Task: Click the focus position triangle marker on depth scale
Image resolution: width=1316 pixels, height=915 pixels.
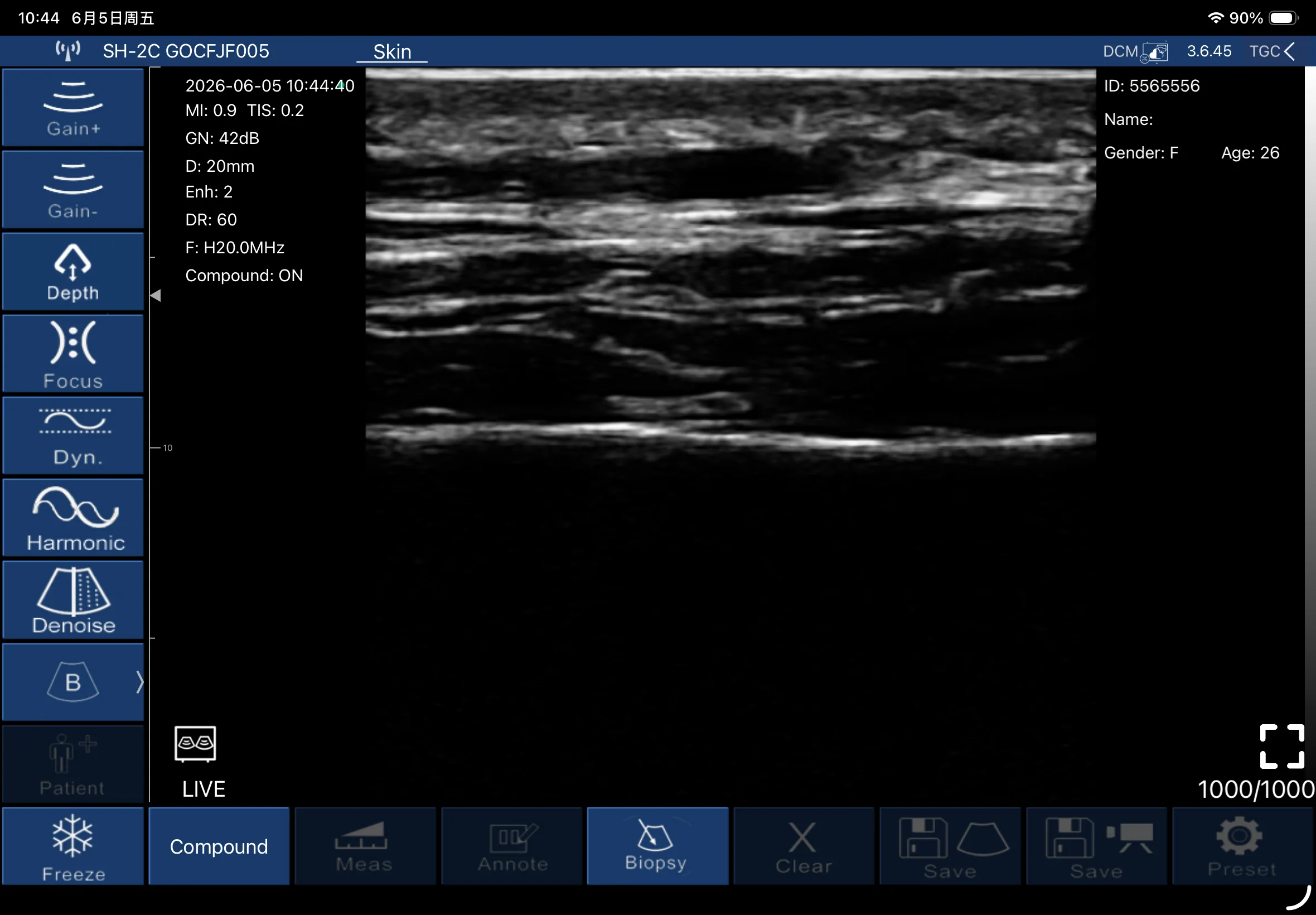Action: point(156,295)
